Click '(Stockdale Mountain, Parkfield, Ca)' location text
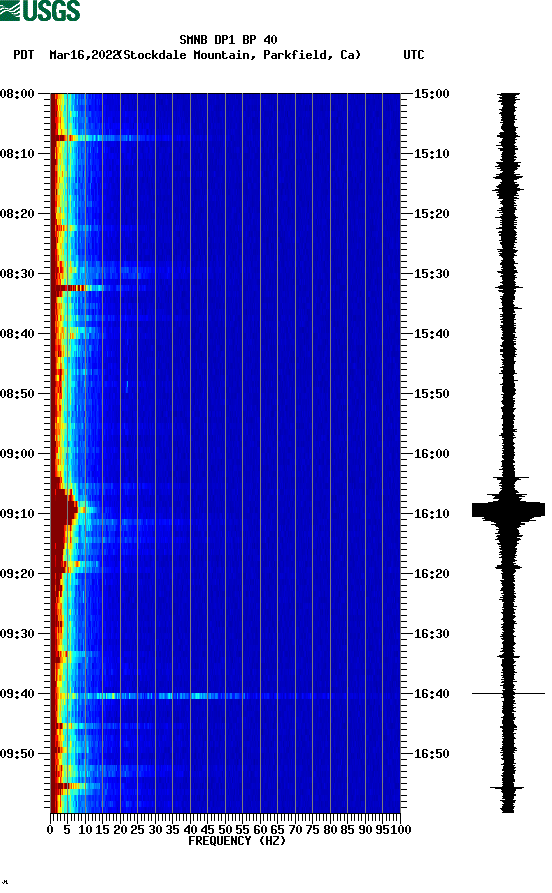This screenshot has height=893, width=552. [239, 55]
